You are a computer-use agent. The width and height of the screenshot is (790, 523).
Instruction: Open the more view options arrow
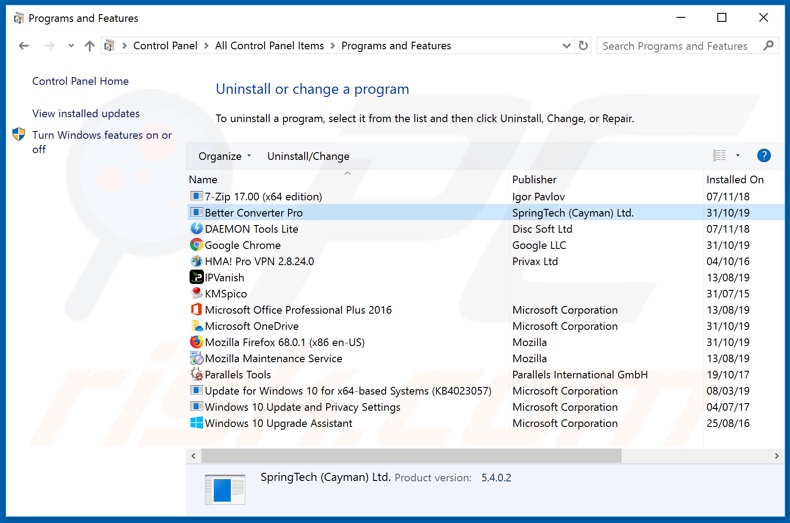click(737, 155)
